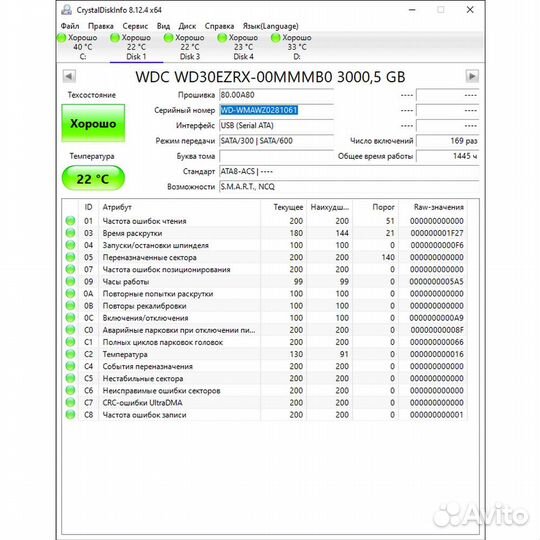The image size is (540, 540).
Task: Click the Текущее column header
Action: pyautogui.click(x=284, y=207)
